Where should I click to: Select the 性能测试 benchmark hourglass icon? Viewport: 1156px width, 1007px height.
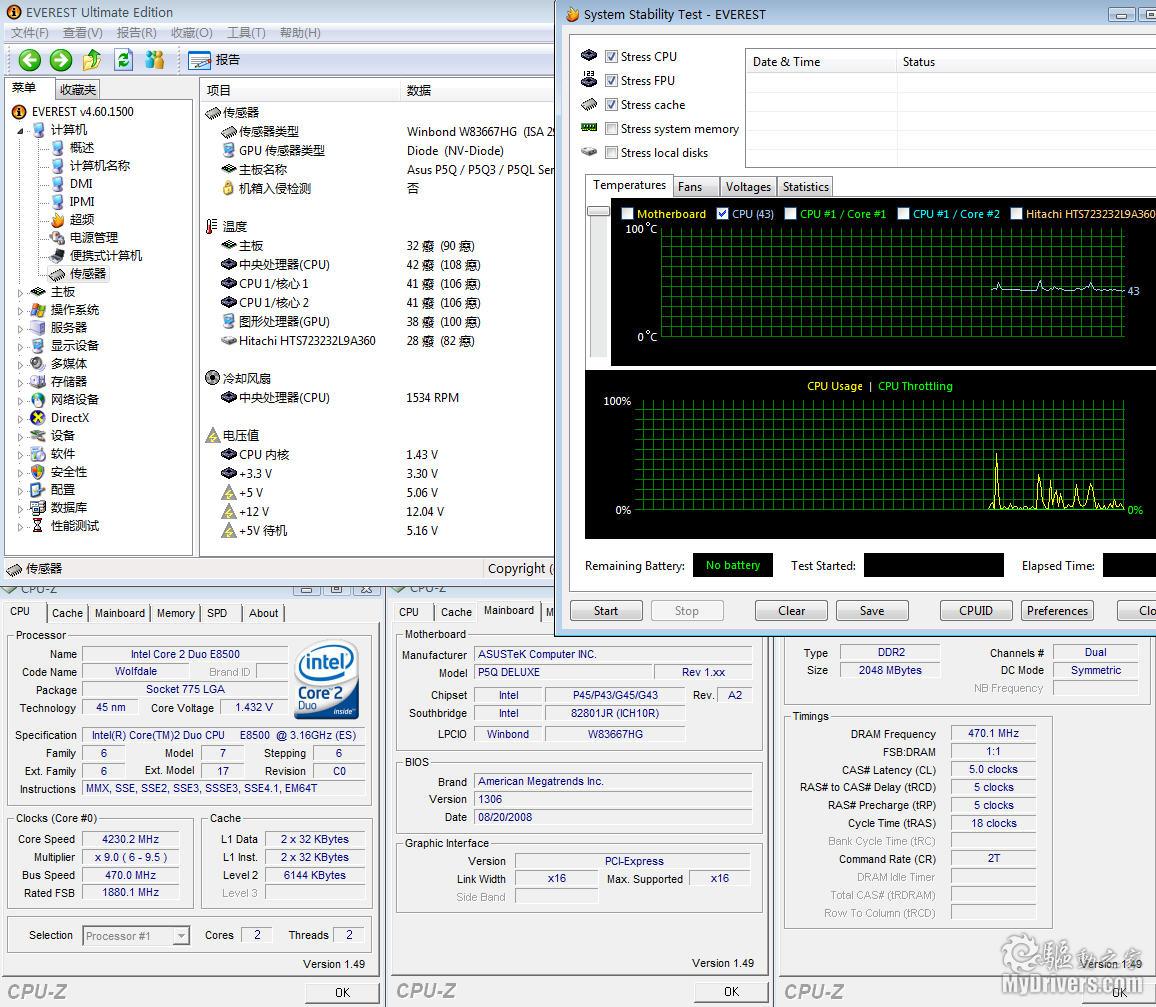click(38, 526)
